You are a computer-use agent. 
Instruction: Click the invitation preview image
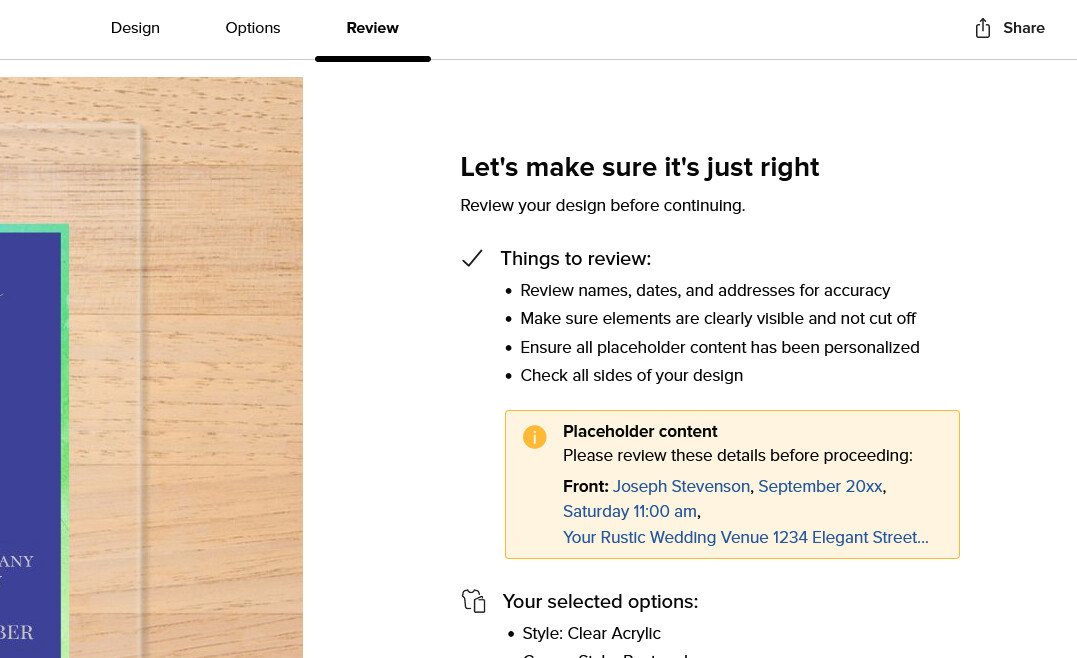tap(151, 367)
